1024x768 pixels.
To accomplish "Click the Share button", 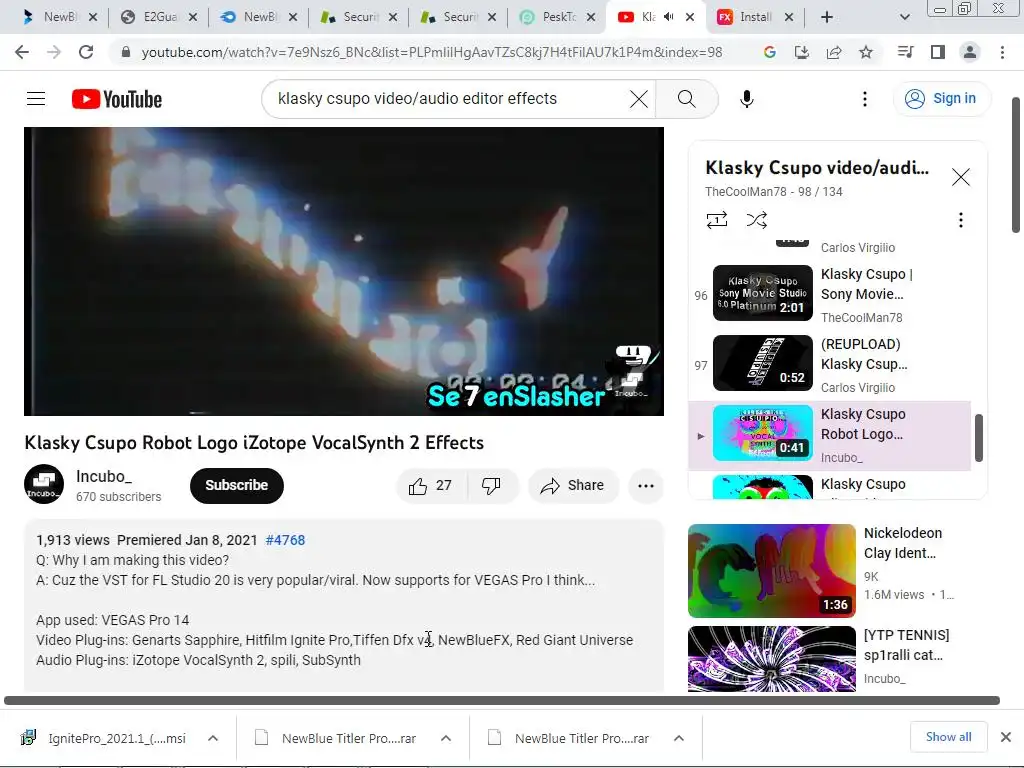I will tap(573, 485).
